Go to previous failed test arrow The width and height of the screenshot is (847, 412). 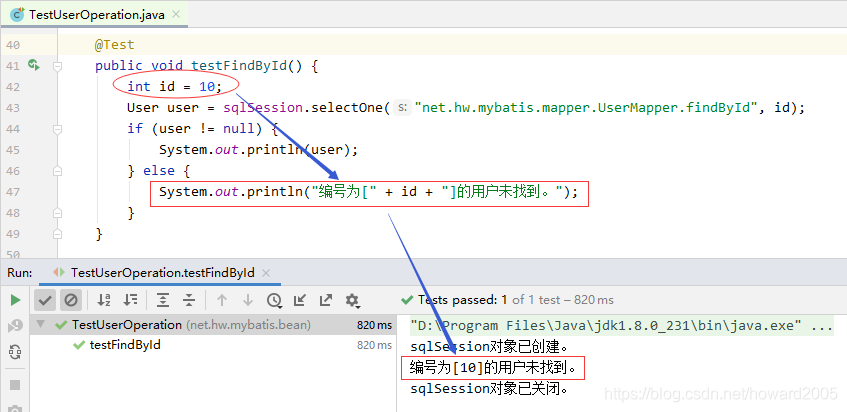(221, 300)
